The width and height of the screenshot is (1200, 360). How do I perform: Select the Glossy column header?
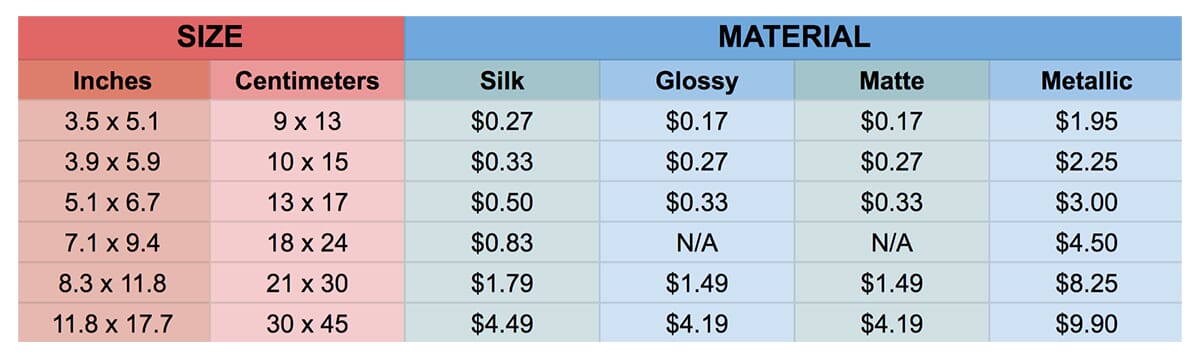697,80
